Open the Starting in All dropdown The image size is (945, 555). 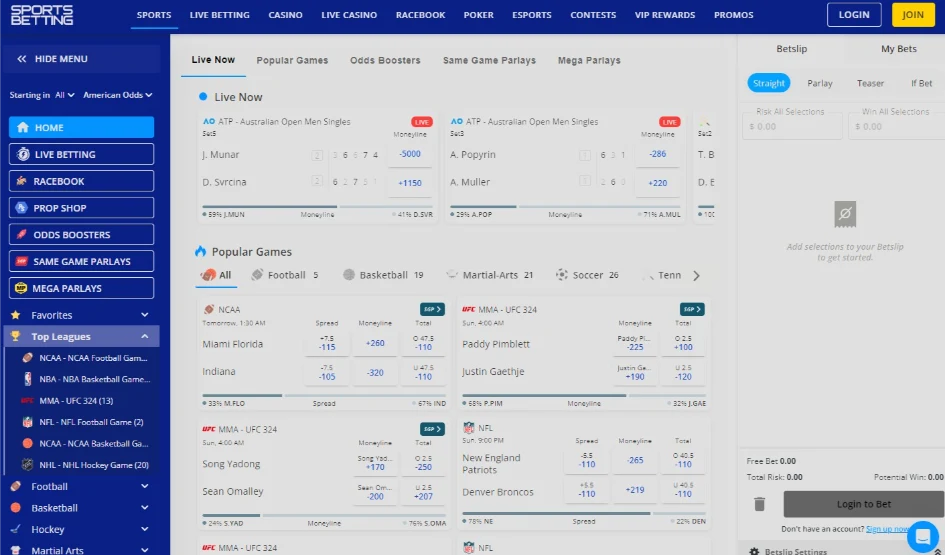click(64, 95)
